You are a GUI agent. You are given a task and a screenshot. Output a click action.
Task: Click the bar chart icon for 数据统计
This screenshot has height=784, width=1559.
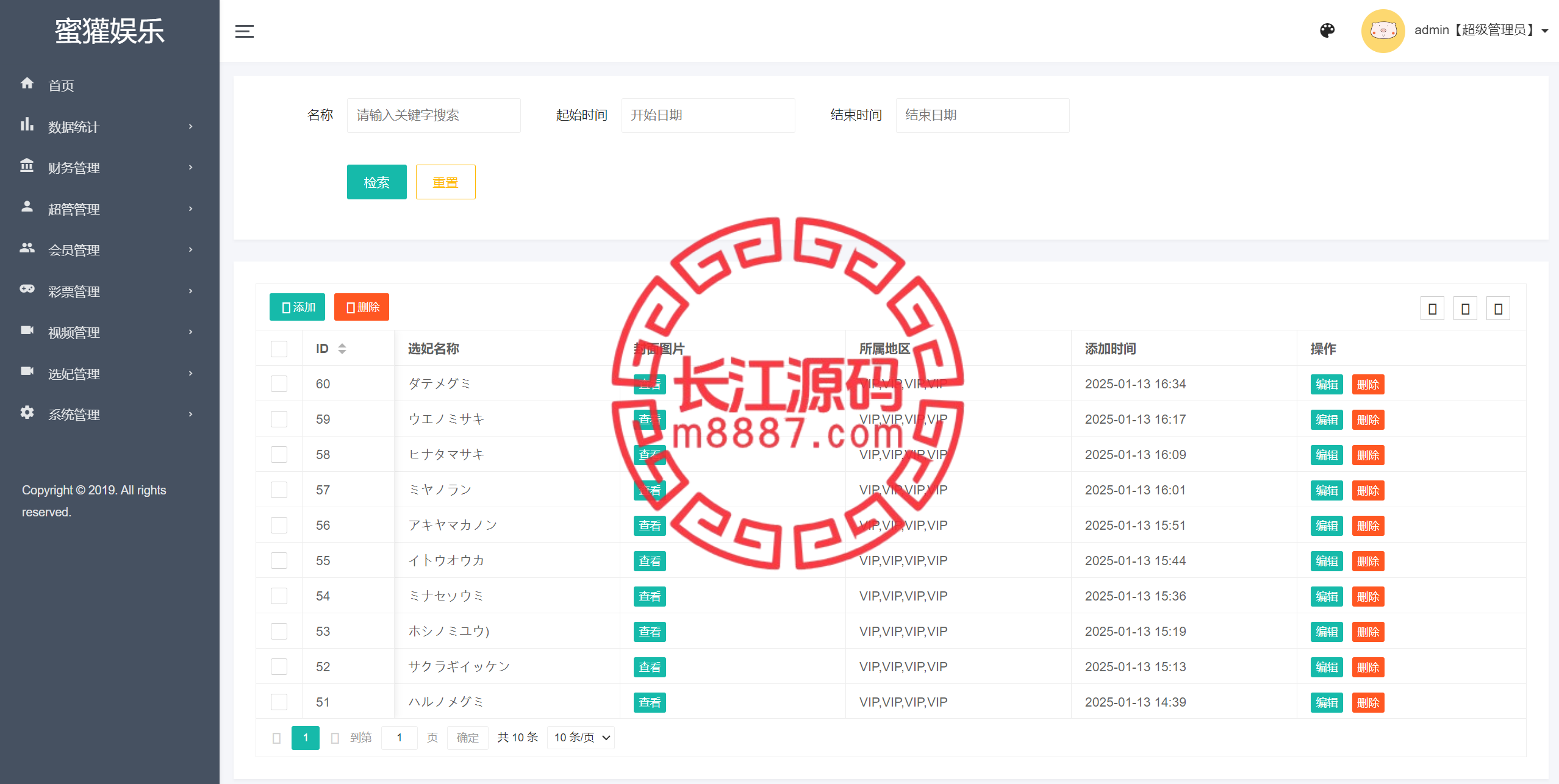click(27, 124)
